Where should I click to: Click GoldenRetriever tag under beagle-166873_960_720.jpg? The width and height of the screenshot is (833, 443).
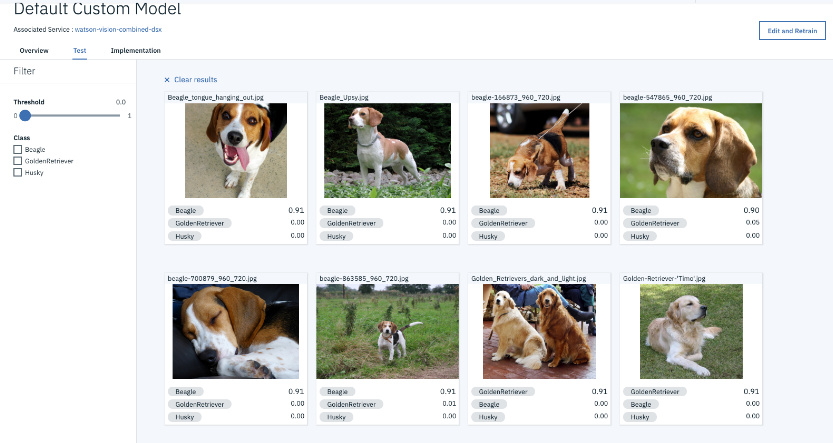(x=503, y=223)
